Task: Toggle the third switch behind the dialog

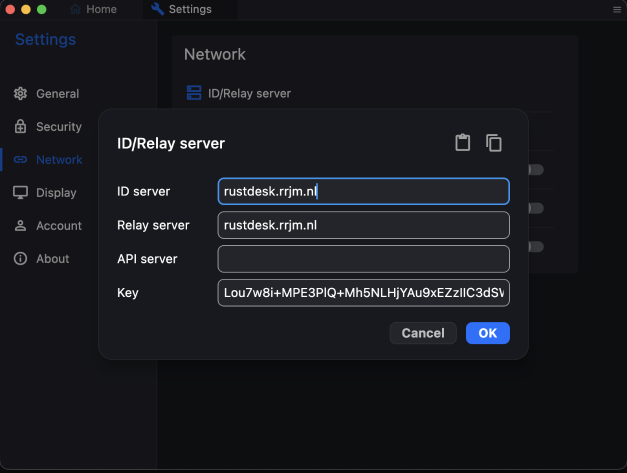Action: (x=536, y=246)
